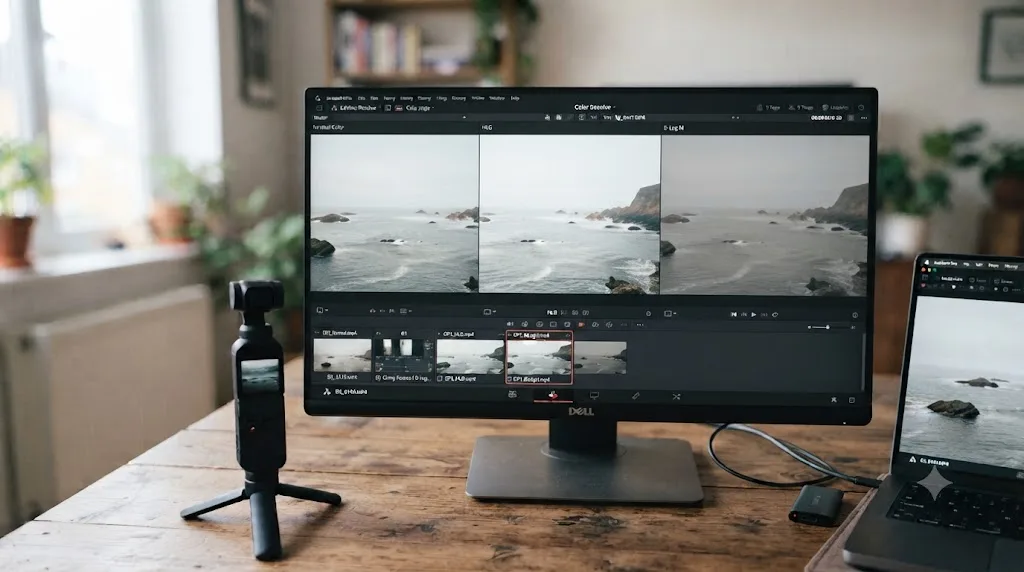Viewport: 1024px width, 572px height.
Task: Click the second labeled button in the top-right toolbar
Action: tap(801, 107)
